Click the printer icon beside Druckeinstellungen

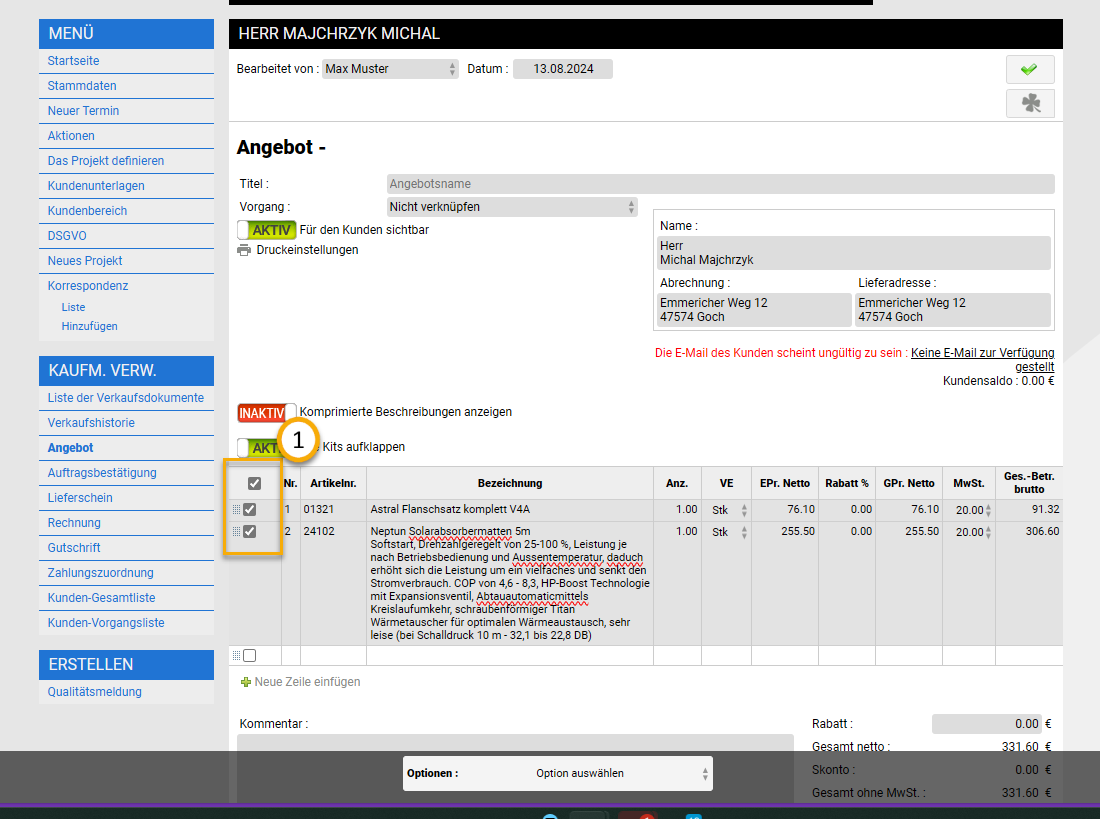(243, 250)
